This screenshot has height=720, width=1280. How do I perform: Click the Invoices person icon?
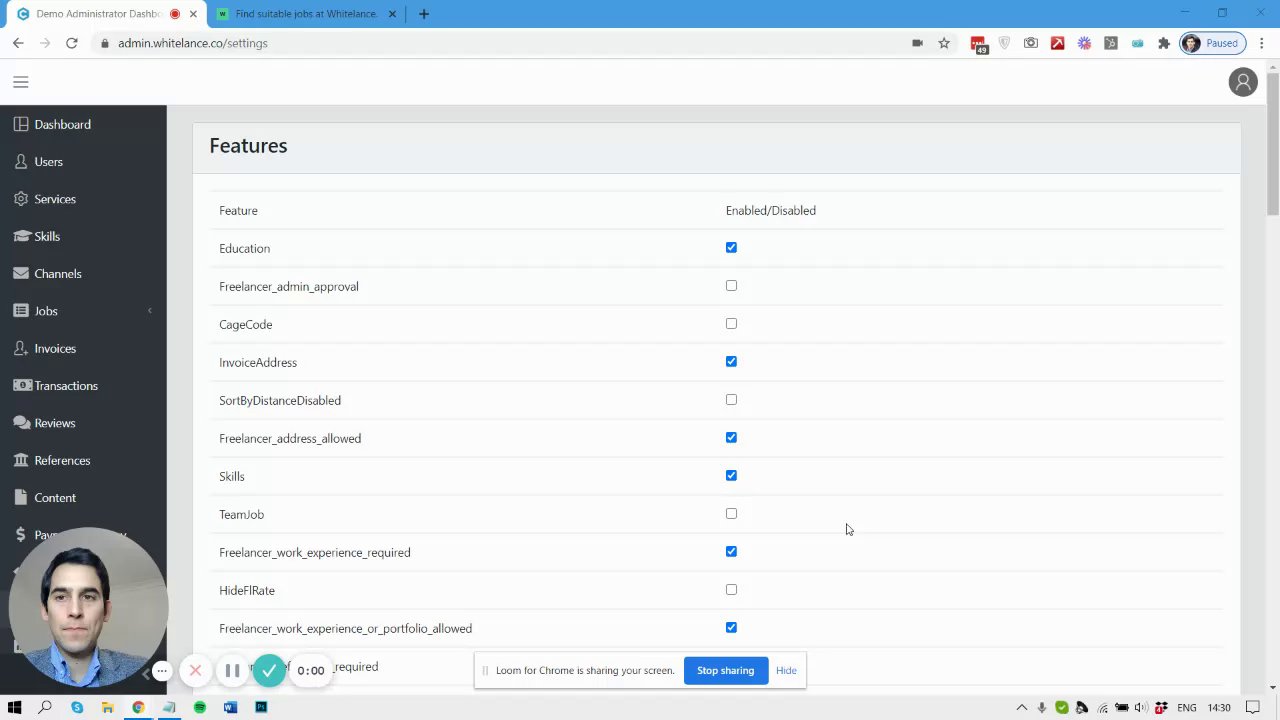21,348
